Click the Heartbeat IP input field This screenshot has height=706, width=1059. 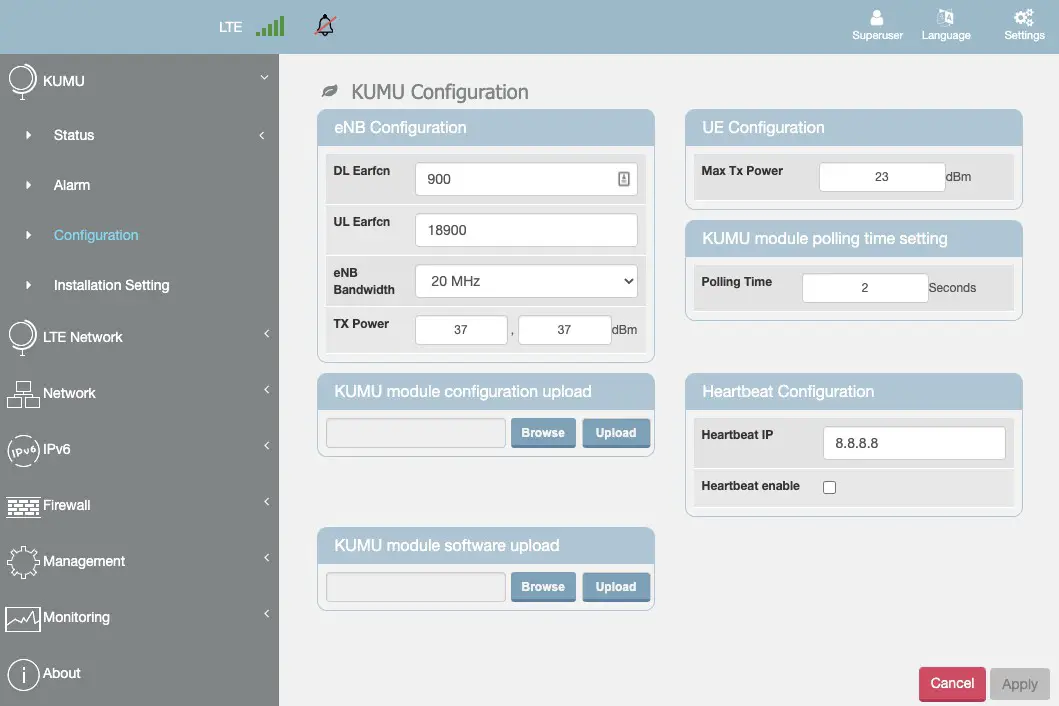913,443
